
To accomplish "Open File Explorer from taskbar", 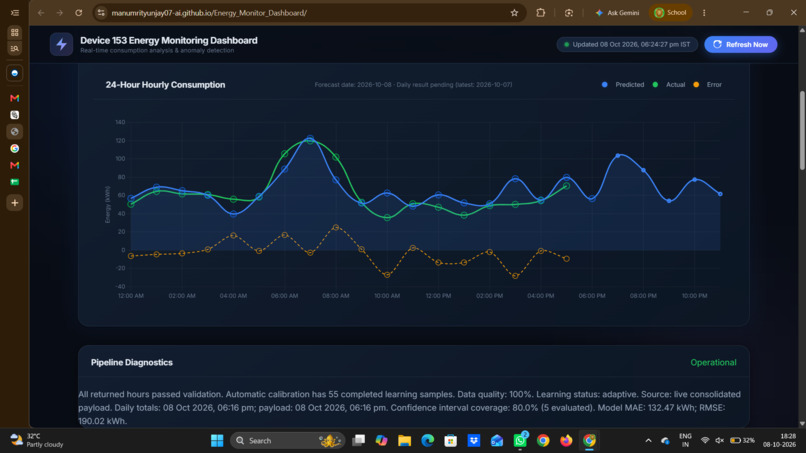I will [405, 441].
